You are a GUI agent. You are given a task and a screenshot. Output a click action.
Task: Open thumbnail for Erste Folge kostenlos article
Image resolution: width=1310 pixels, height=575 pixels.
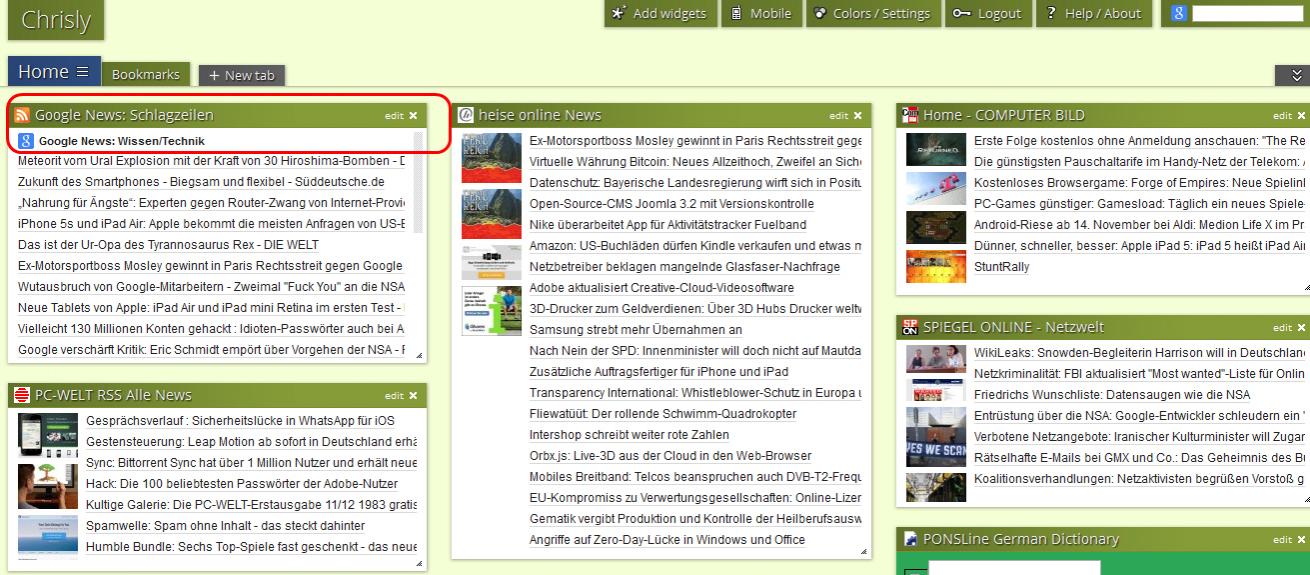tap(936, 149)
